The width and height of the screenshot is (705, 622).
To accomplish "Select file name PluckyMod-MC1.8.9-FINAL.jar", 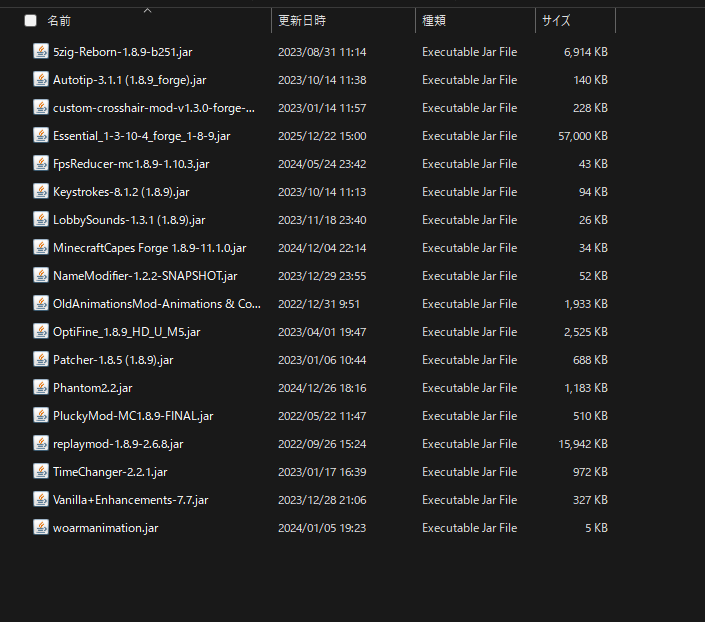I will pyautogui.click(x=133, y=416).
